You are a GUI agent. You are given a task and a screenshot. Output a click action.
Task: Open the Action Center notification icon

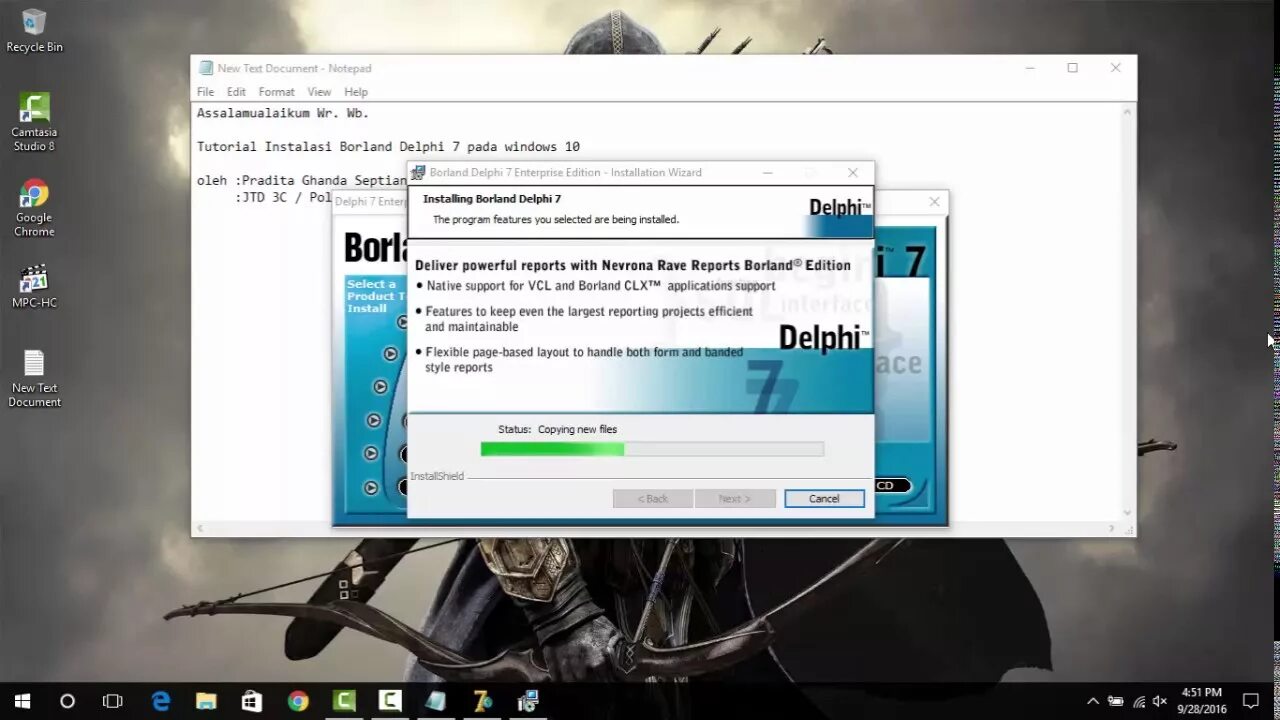(1250, 701)
